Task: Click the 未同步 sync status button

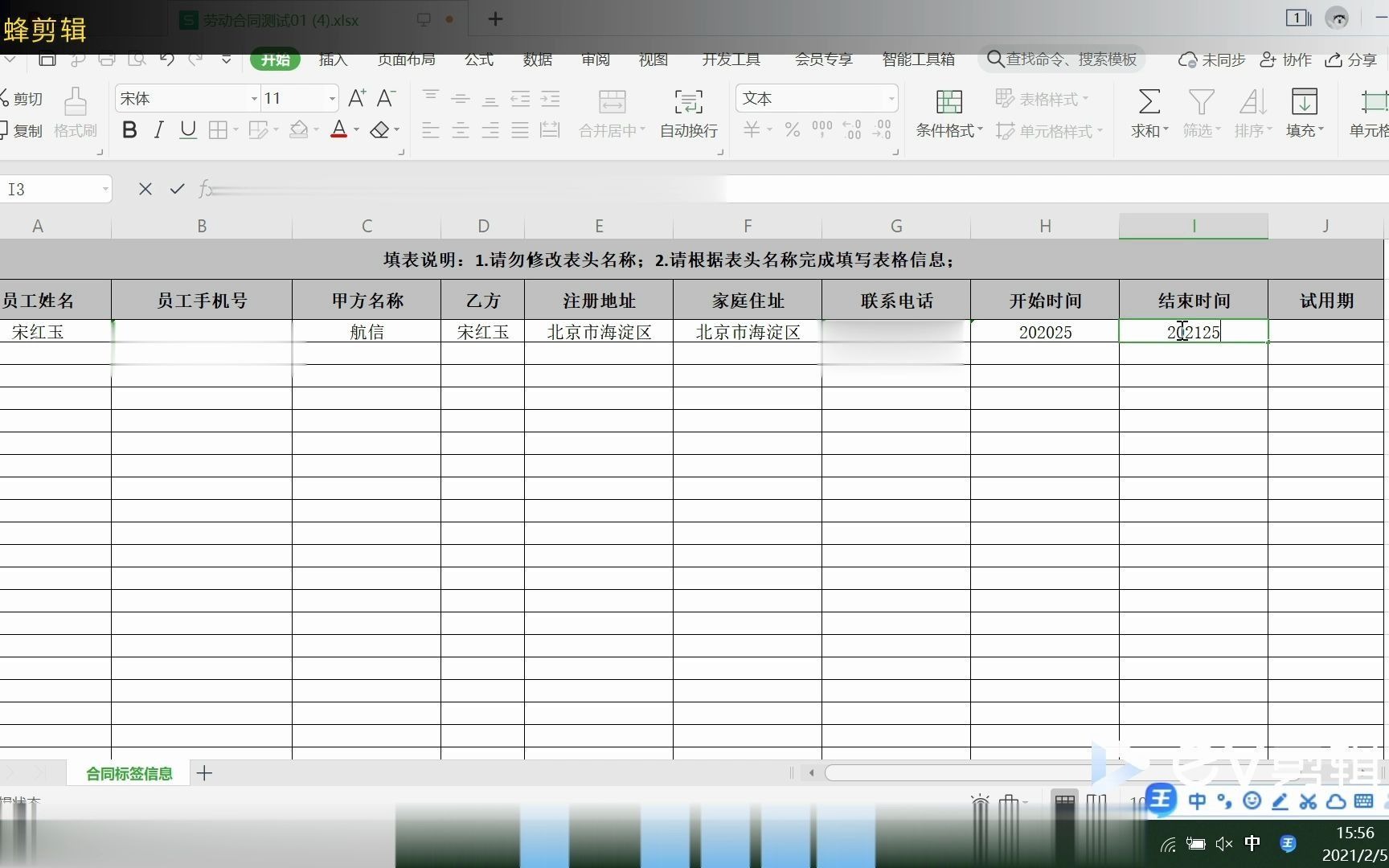Action: [x=1211, y=59]
